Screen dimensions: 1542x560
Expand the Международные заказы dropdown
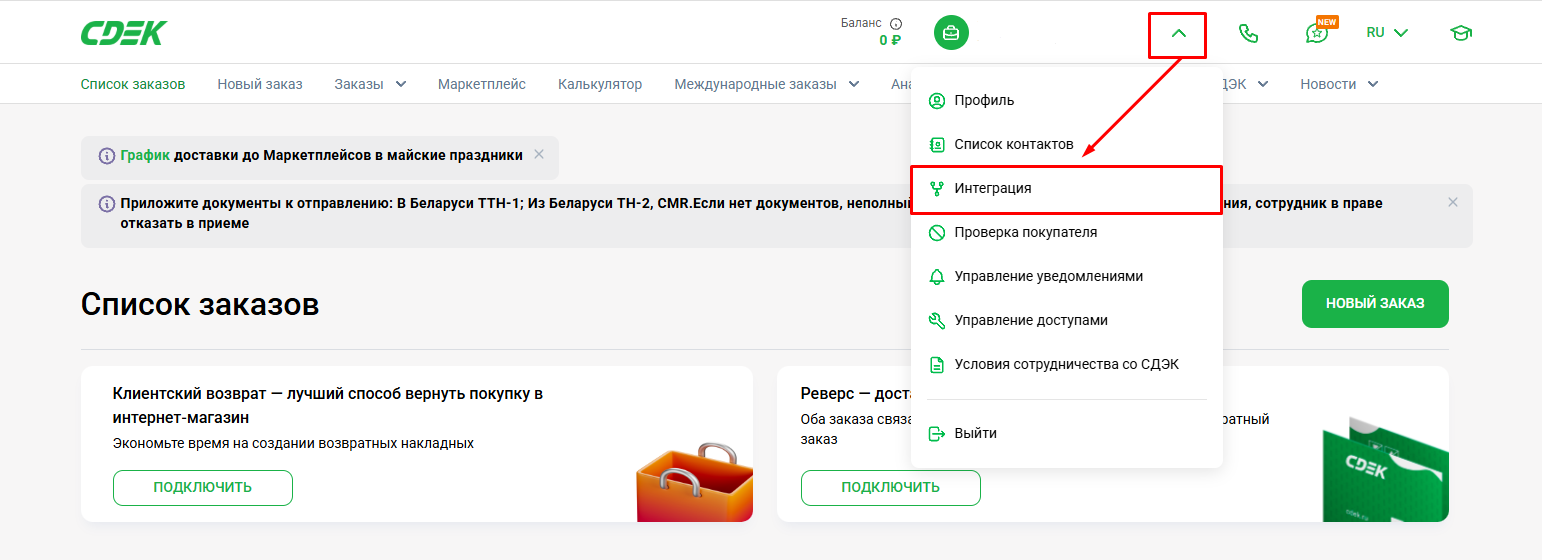pyautogui.click(x=767, y=84)
